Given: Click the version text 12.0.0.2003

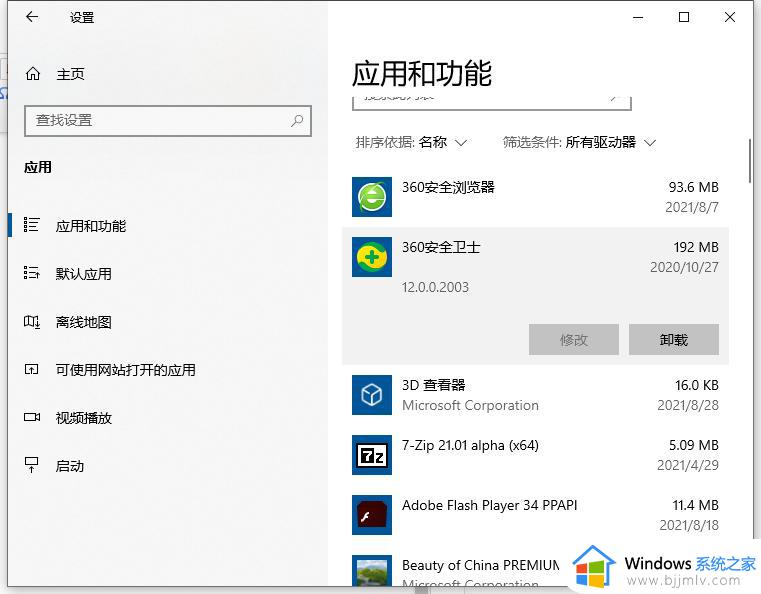Looking at the screenshot, I should point(435,287).
